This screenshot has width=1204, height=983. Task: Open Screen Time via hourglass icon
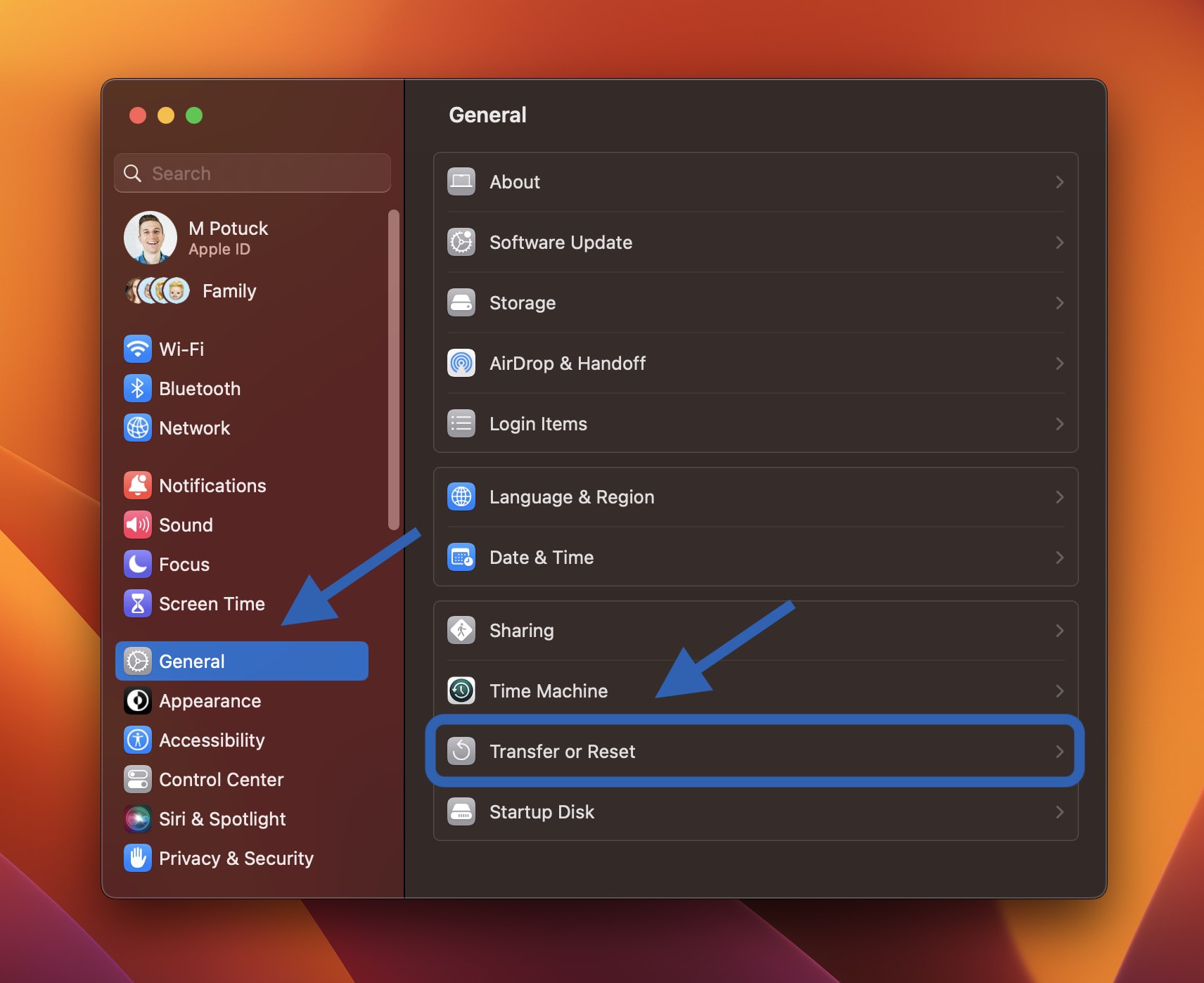click(139, 603)
